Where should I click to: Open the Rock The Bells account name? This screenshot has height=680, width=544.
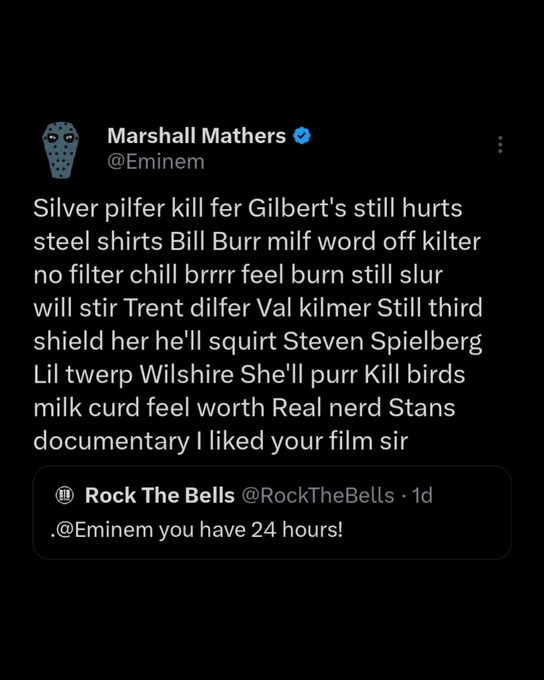tap(160, 495)
